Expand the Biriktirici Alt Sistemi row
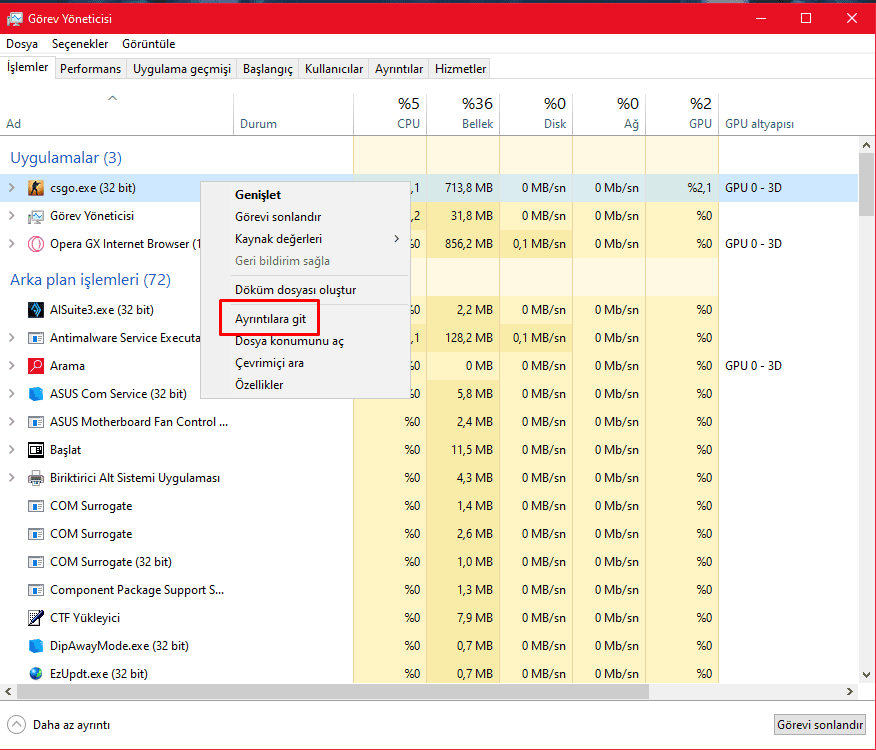Screen dimensions: 876x750 point(12,478)
